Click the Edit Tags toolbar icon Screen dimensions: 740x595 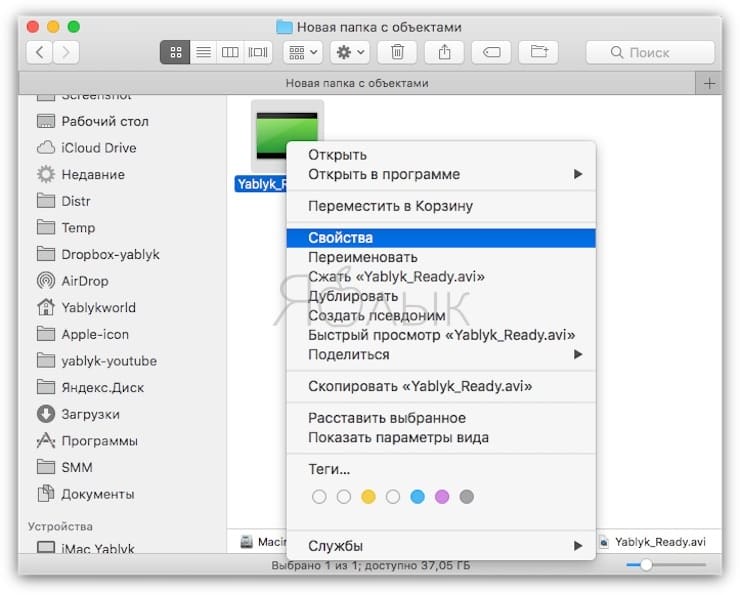point(490,52)
